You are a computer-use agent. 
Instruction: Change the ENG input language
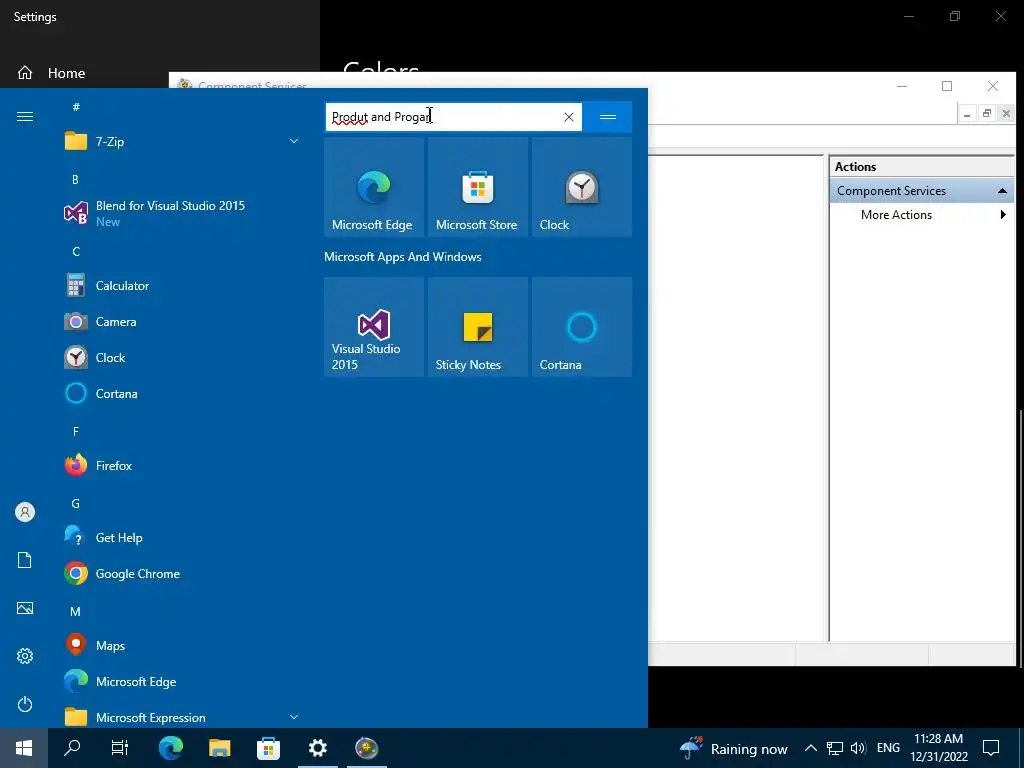pos(888,748)
